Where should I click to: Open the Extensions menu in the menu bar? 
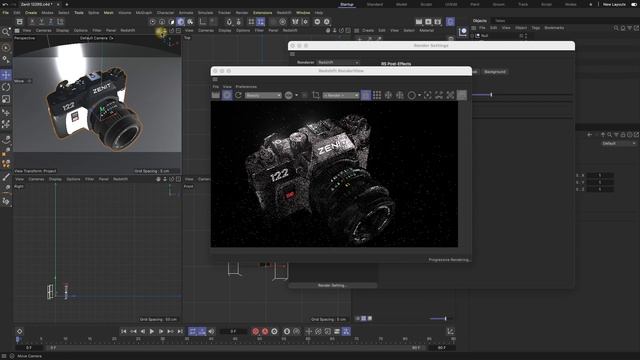point(262,13)
